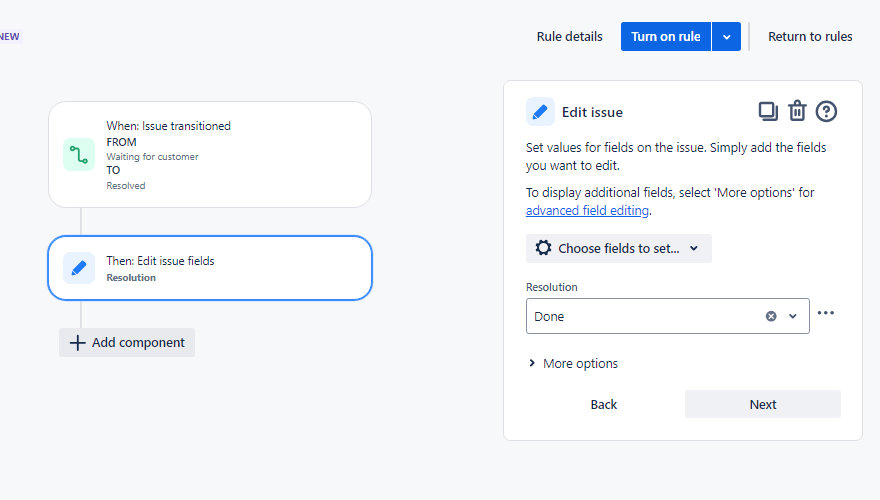Click the duplicate component icon
The image size is (880, 500).
pos(767,111)
